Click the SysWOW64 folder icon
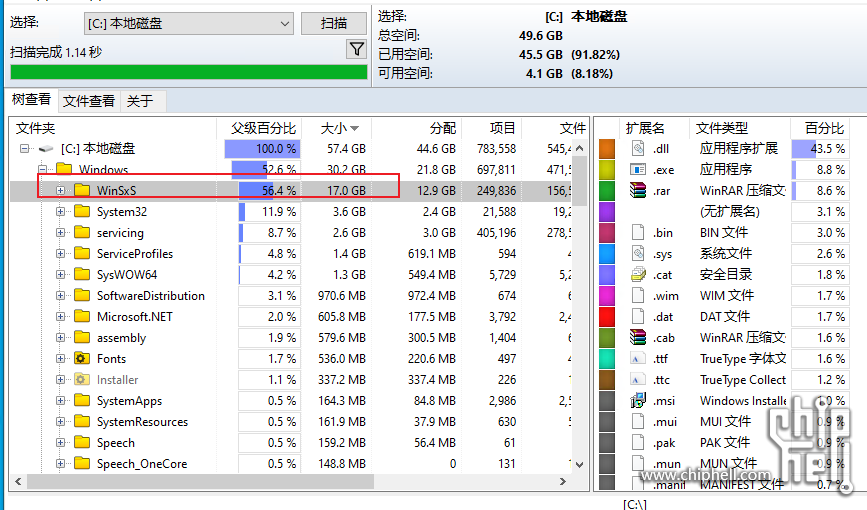Viewport: 867px width, 510px height. point(82,274)
